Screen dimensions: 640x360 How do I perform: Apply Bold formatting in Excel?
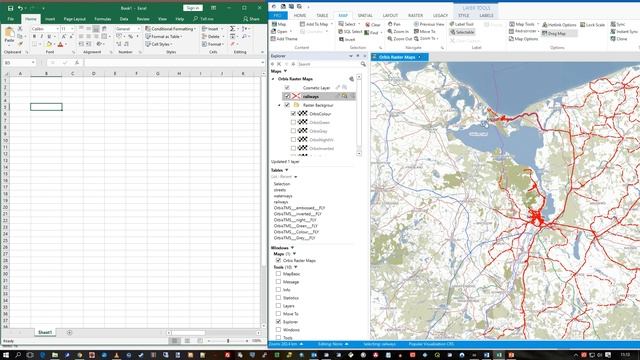[x=34, y=37]
